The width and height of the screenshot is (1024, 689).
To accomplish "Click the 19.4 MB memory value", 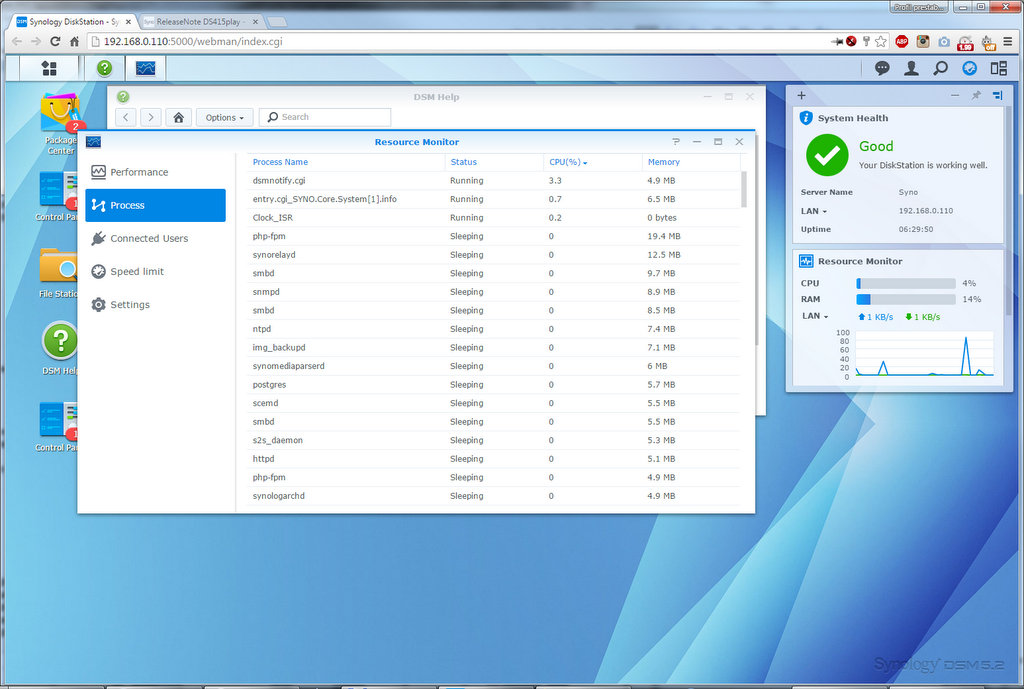I will 664,236.
